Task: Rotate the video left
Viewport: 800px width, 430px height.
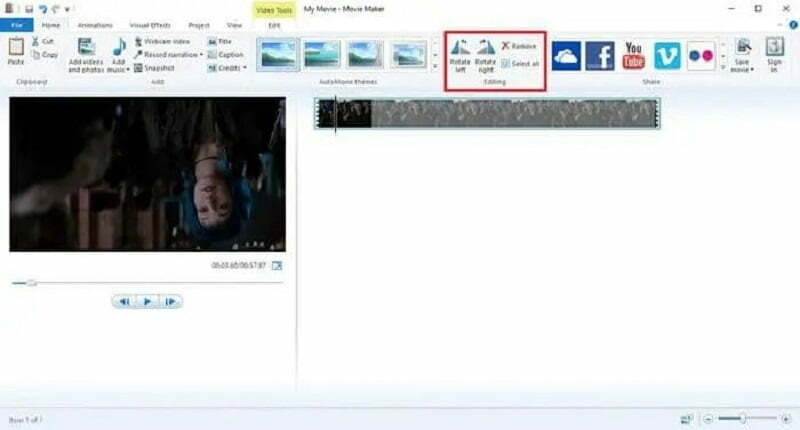Action: pos(460,56)
